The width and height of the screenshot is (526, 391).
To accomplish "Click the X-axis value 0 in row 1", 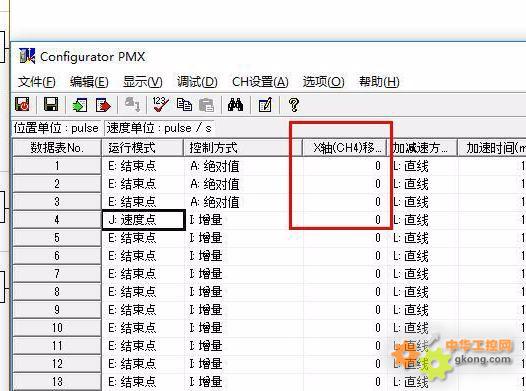I will (345, 166).
